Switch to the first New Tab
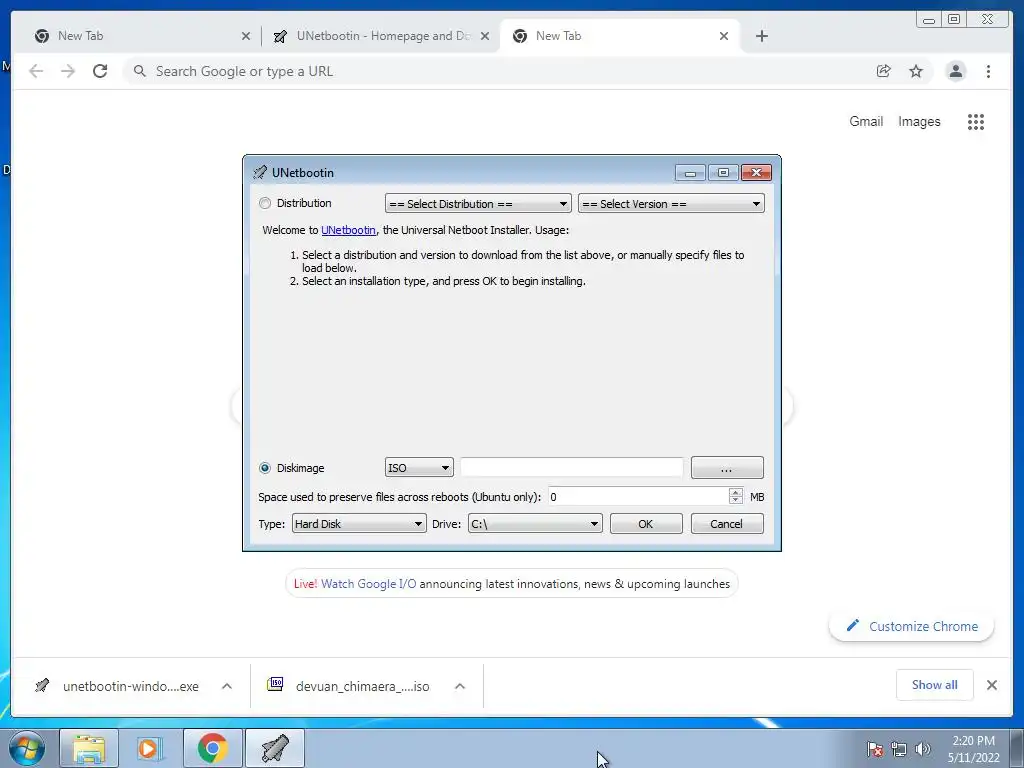This screenshot has height=768, width=1024. [140, 36]
